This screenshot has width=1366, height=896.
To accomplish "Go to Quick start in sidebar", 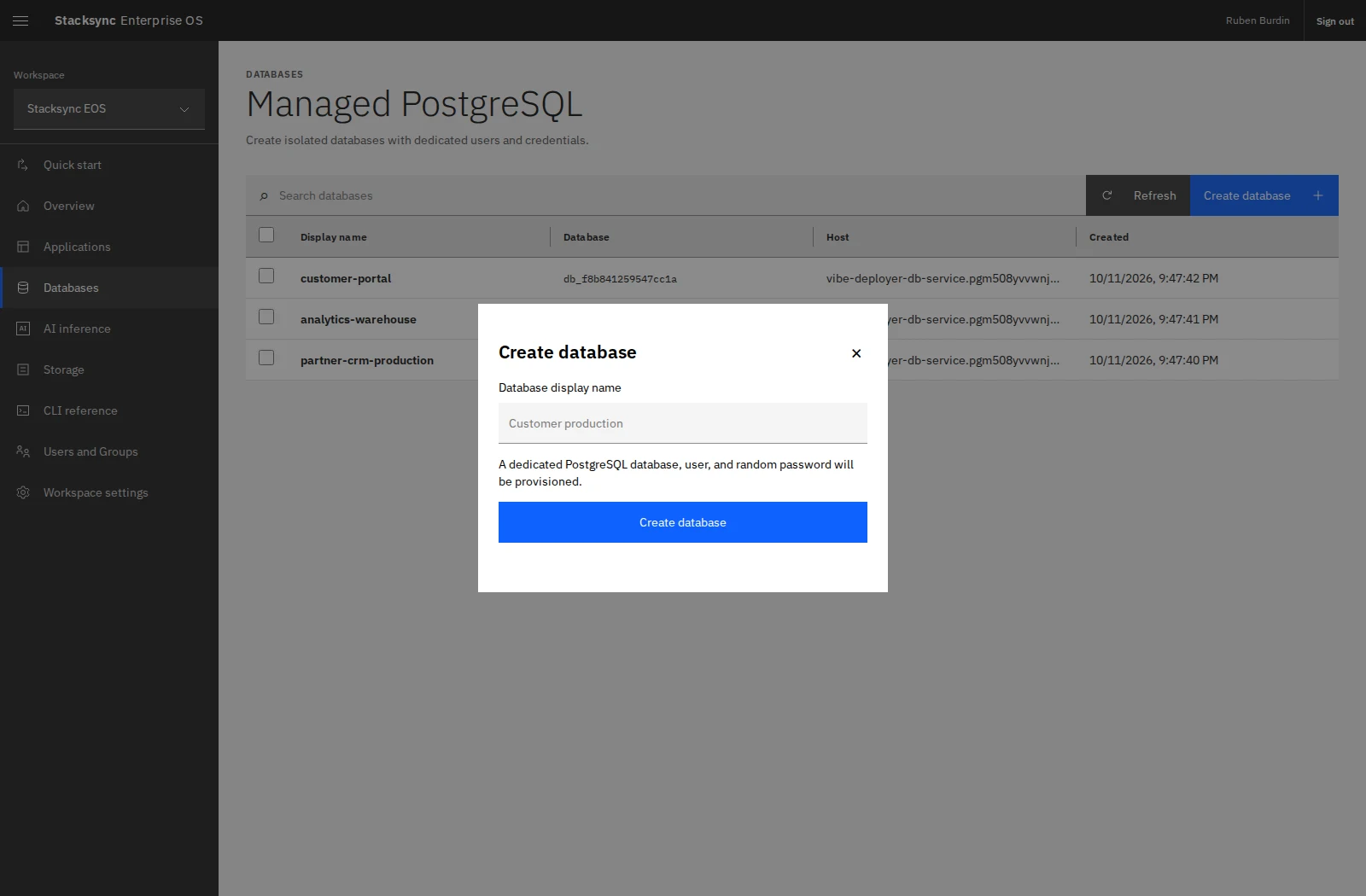I will (109, 165).
